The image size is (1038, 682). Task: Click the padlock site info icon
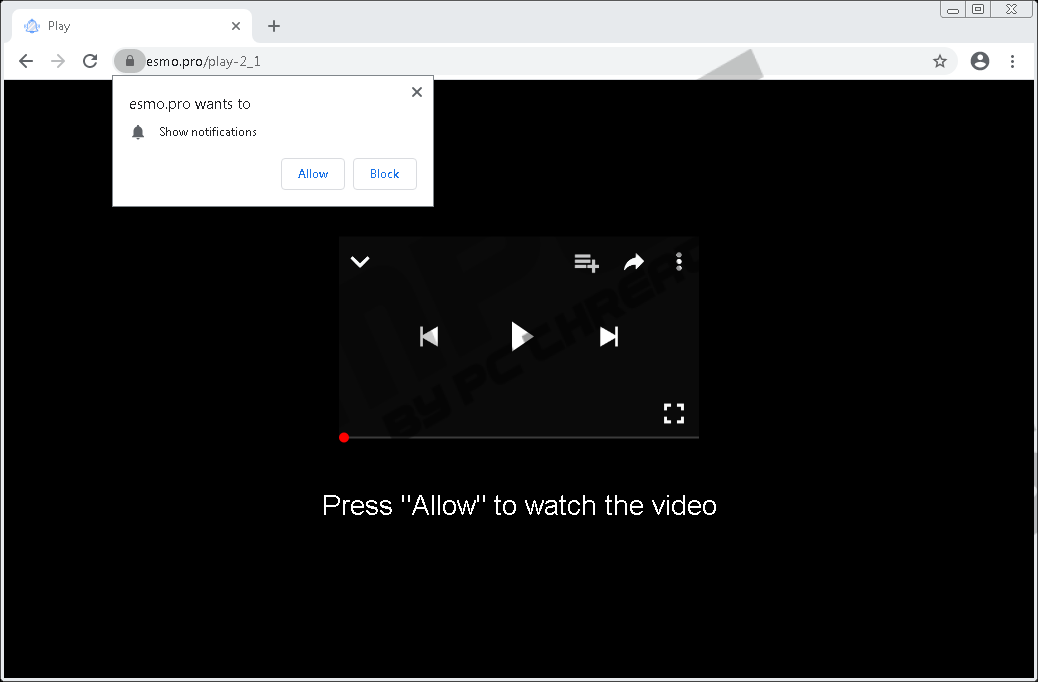[x=129, y=61]
